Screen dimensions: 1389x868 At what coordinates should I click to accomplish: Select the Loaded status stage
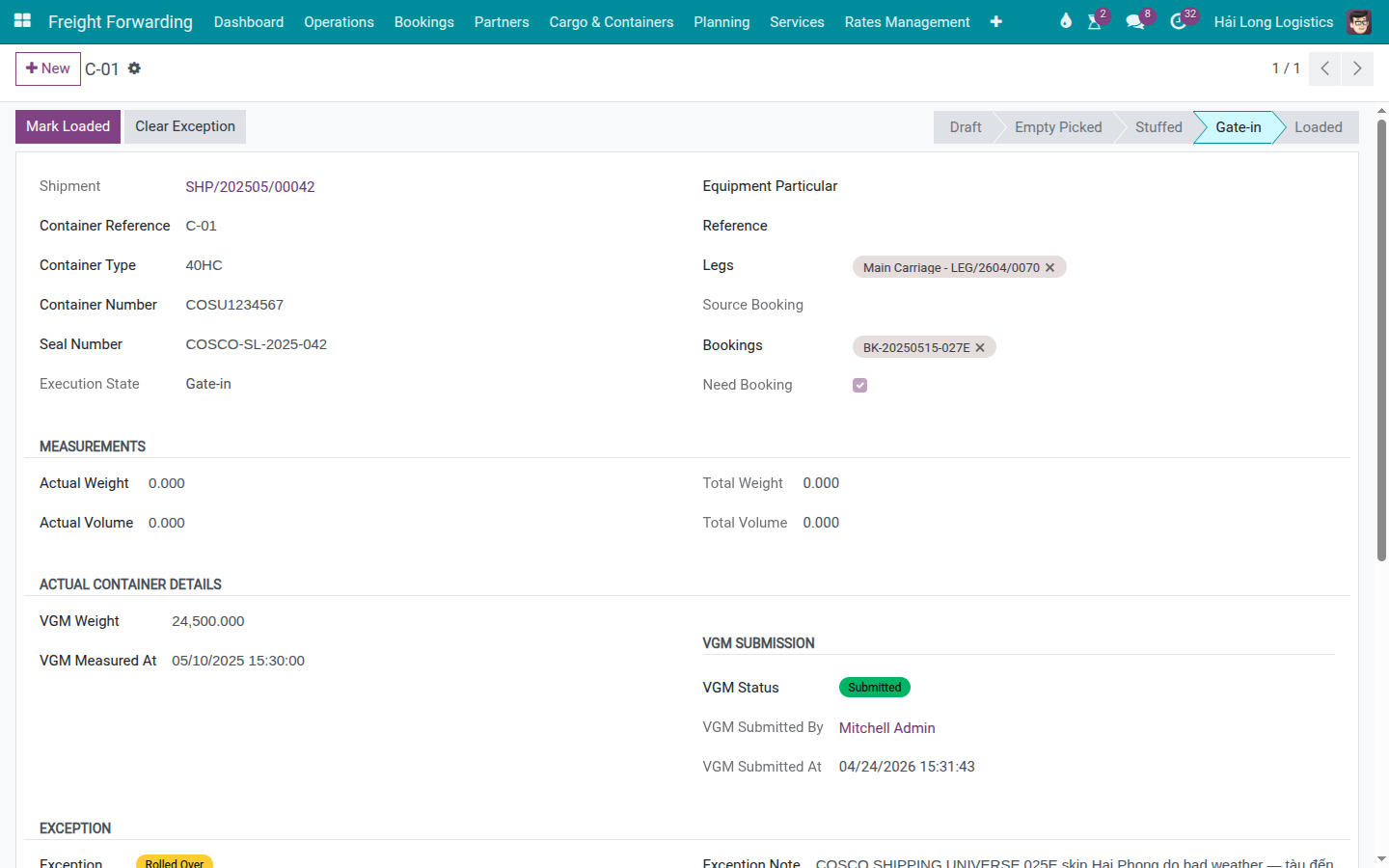point(1319,127)
